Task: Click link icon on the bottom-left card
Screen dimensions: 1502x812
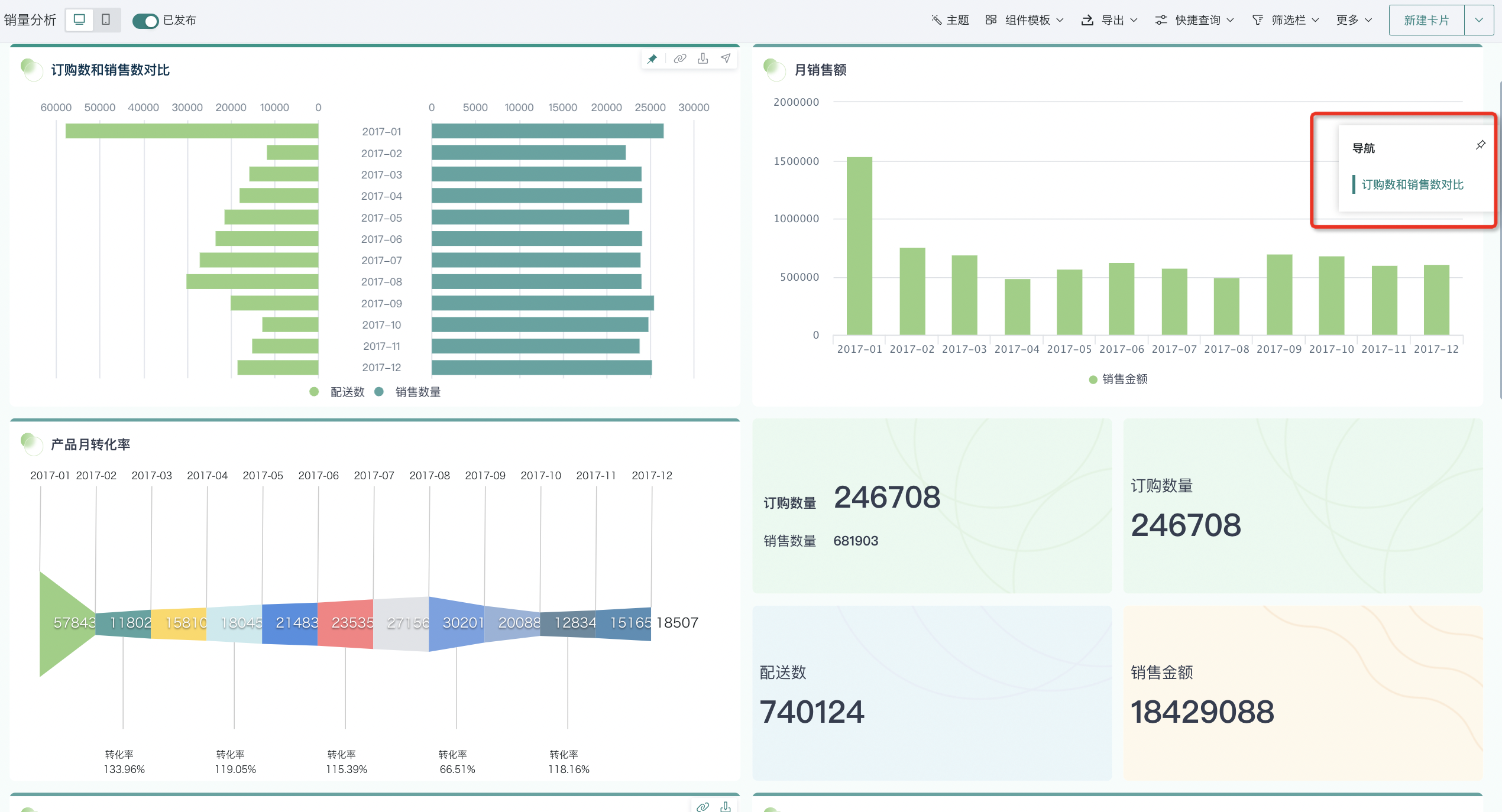Action: point(703,806)
